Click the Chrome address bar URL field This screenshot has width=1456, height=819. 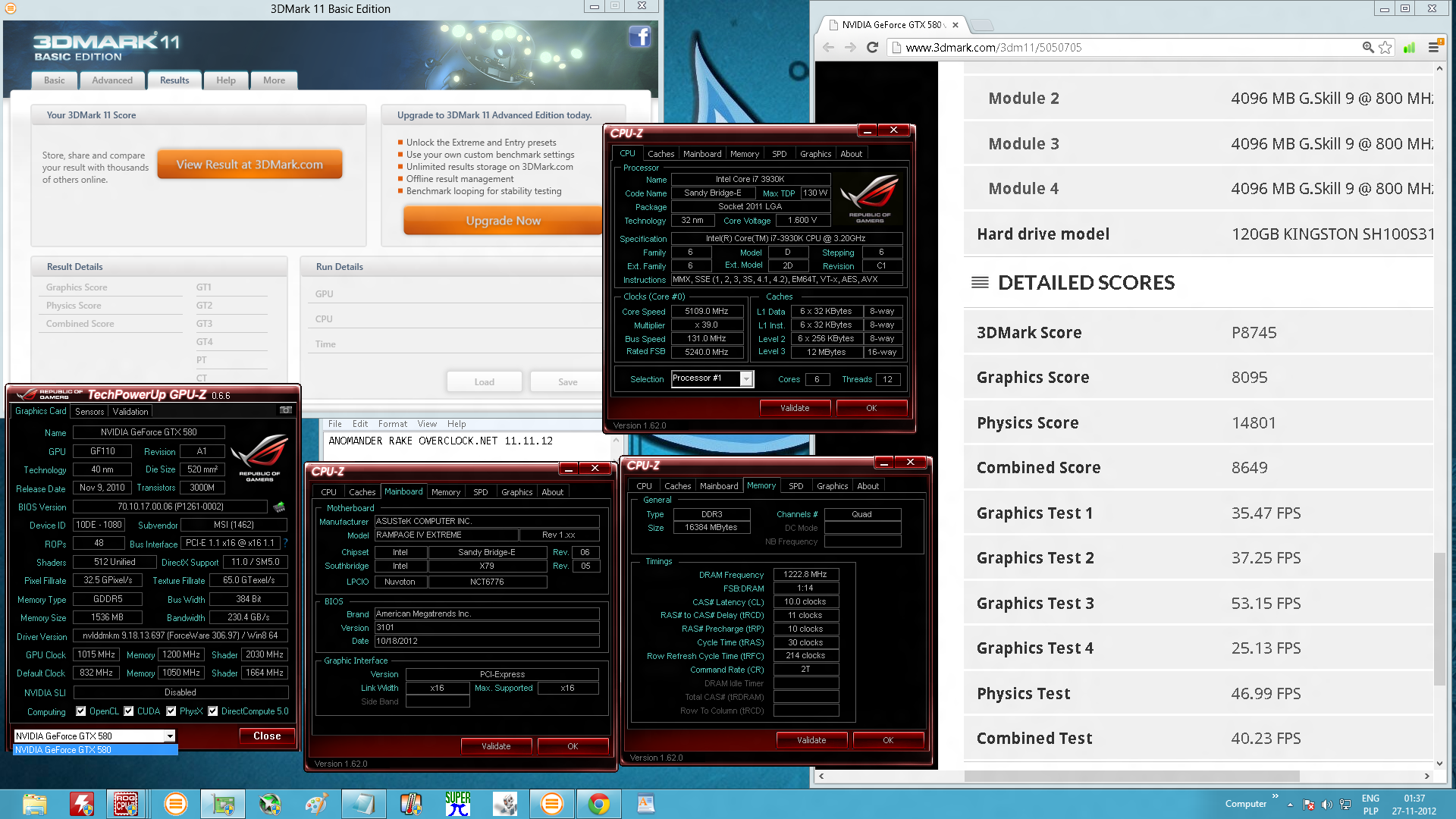point(1122,47)
